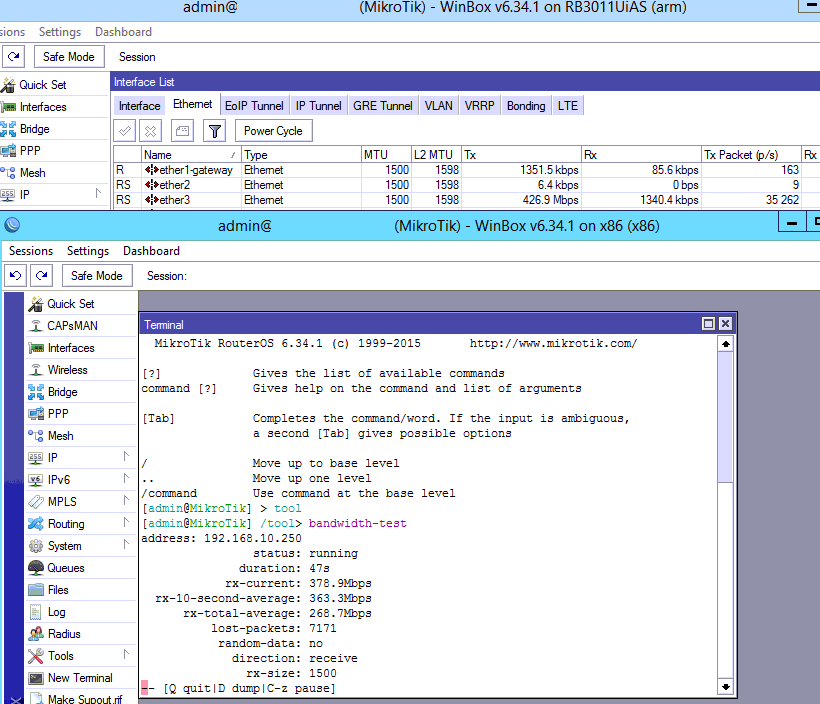This screenshot has width=820, height=704.
Task: Click the comment icon in Interface List toolbar
Action: click(x=182, y=131)
